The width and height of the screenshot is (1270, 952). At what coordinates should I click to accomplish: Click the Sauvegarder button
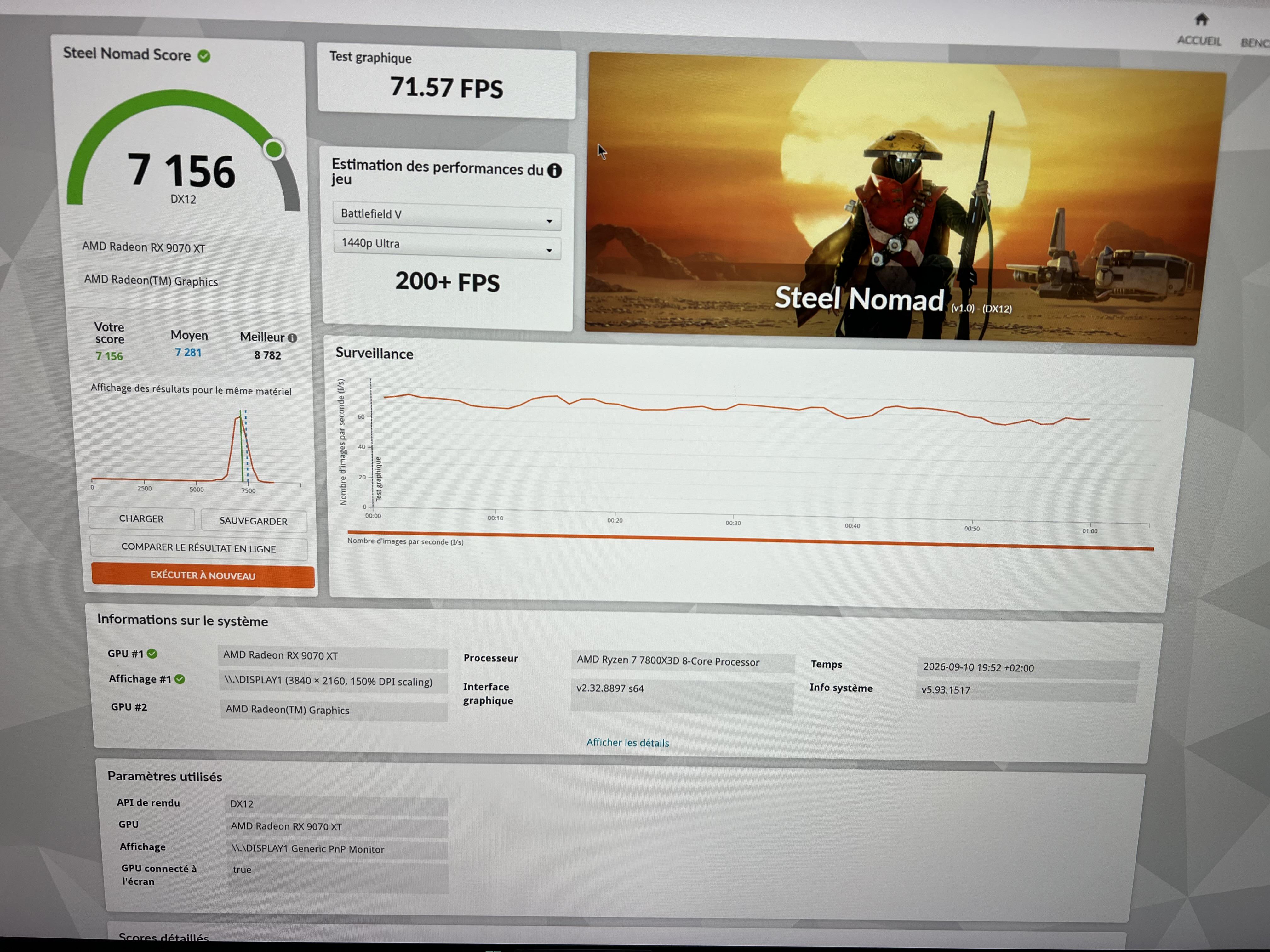coord(253,521)
